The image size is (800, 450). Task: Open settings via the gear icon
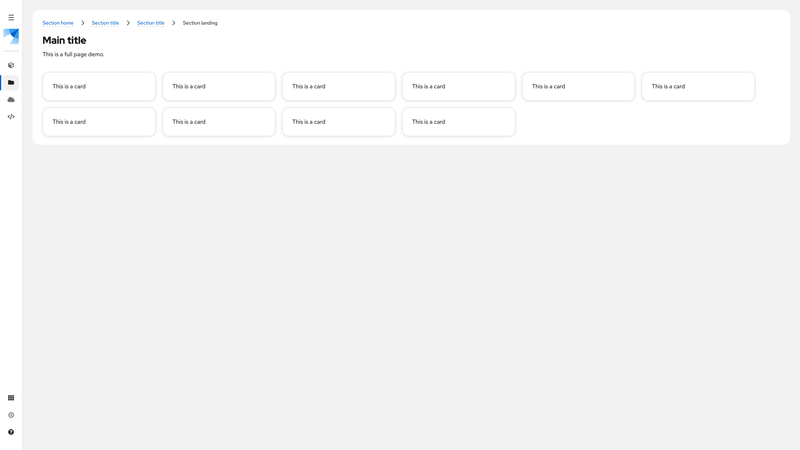click(11, 415)
